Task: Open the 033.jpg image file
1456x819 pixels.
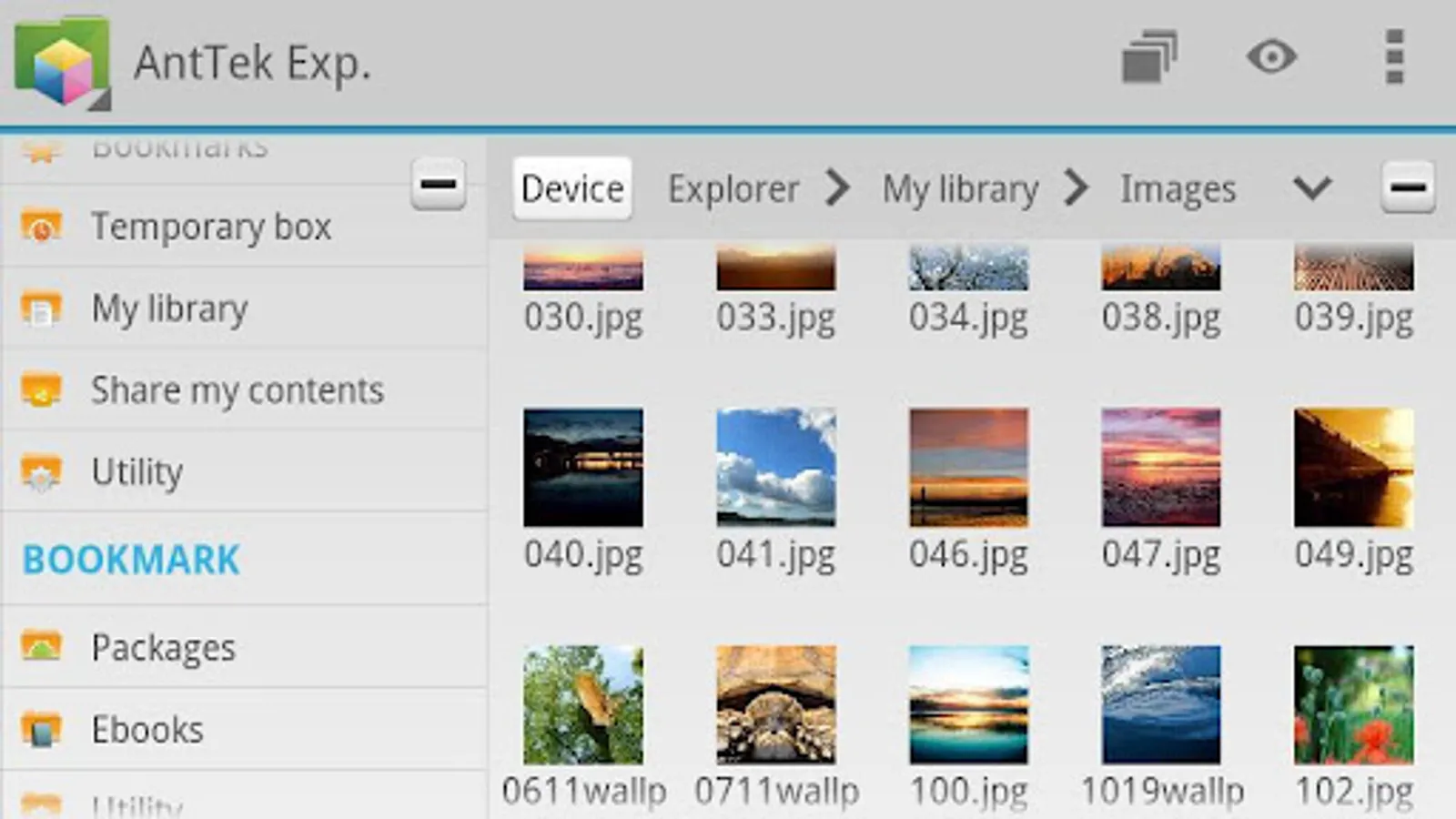Action: click(775, 291)
